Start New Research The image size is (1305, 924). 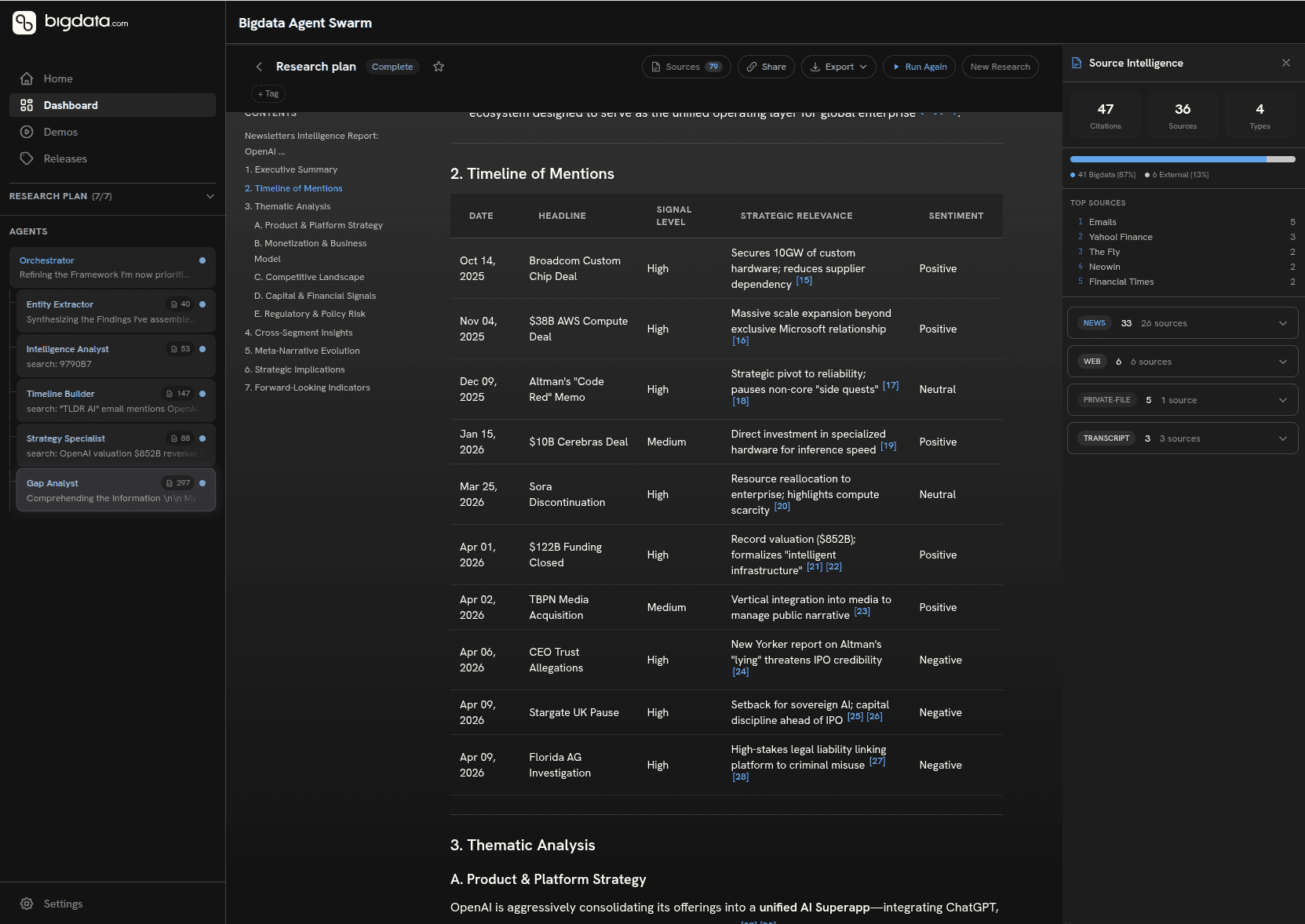coord(1000,67)
